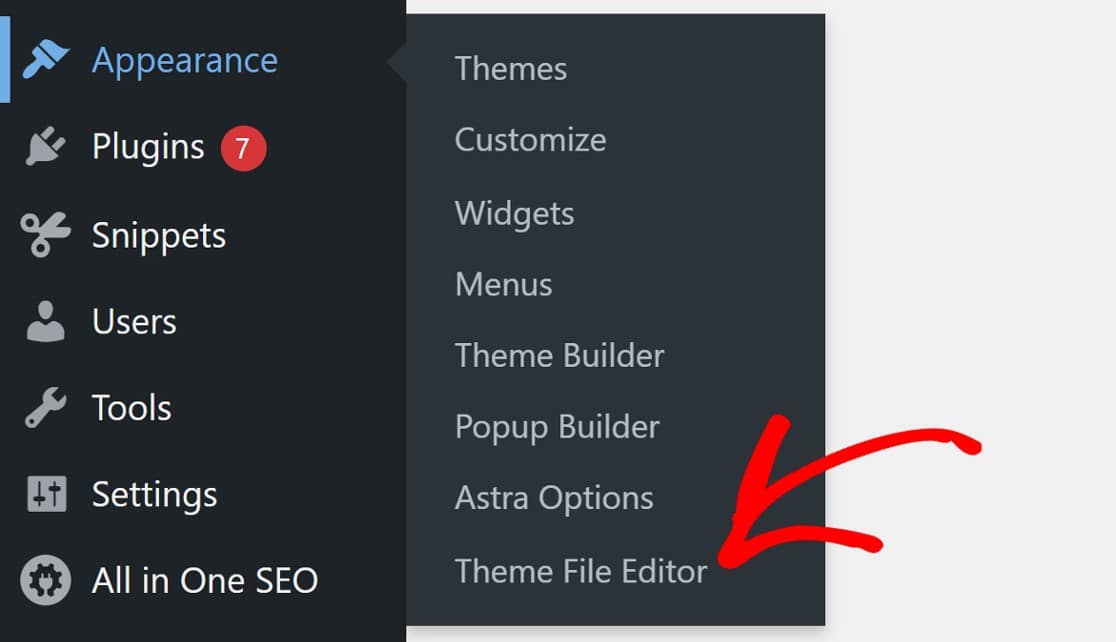The height and width of the screenshot is (642, 1116).
Task: Click the Snippets scissors icon
Action: pos(46,235)
